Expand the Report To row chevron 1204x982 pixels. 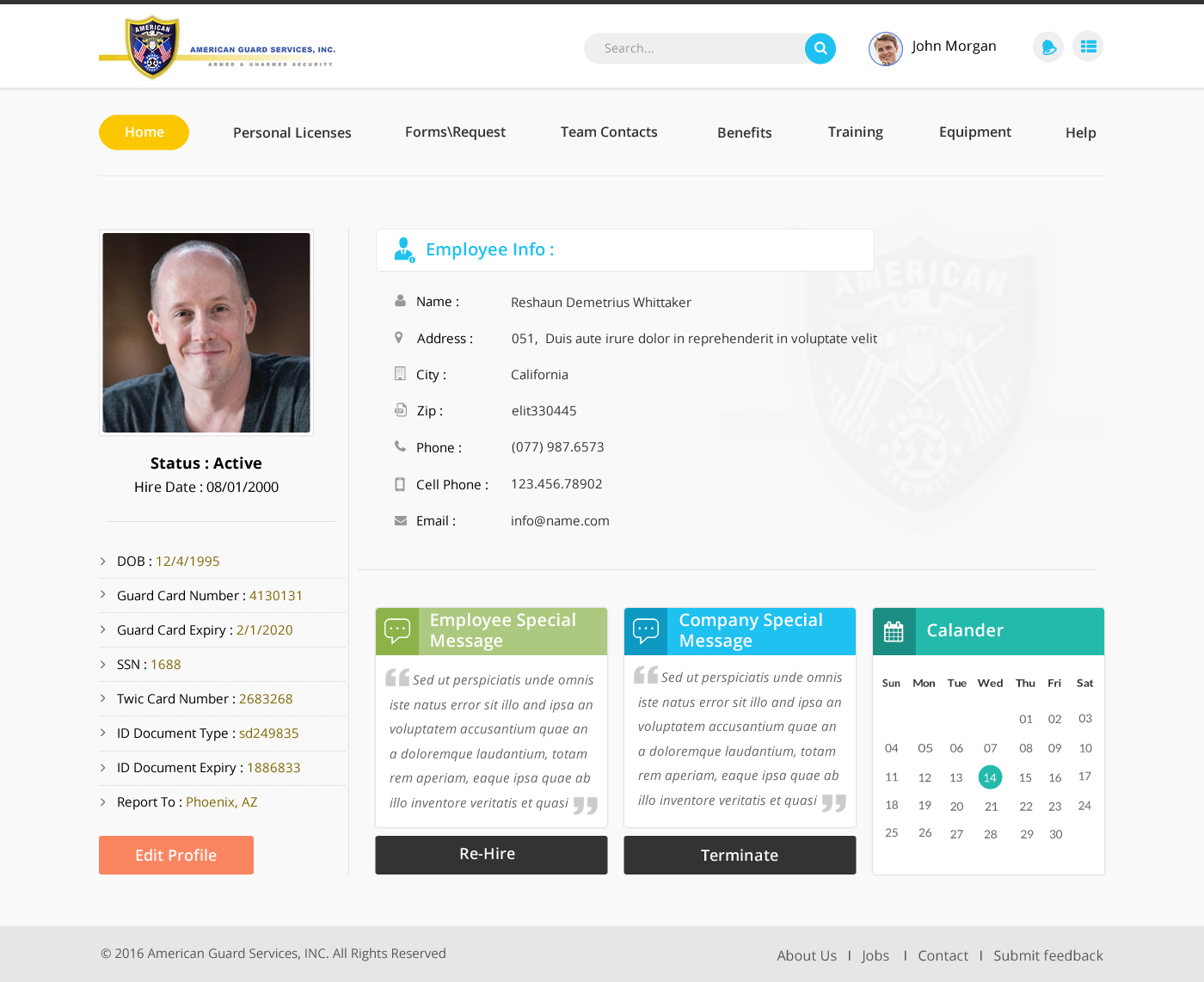(x=102, y=801)
